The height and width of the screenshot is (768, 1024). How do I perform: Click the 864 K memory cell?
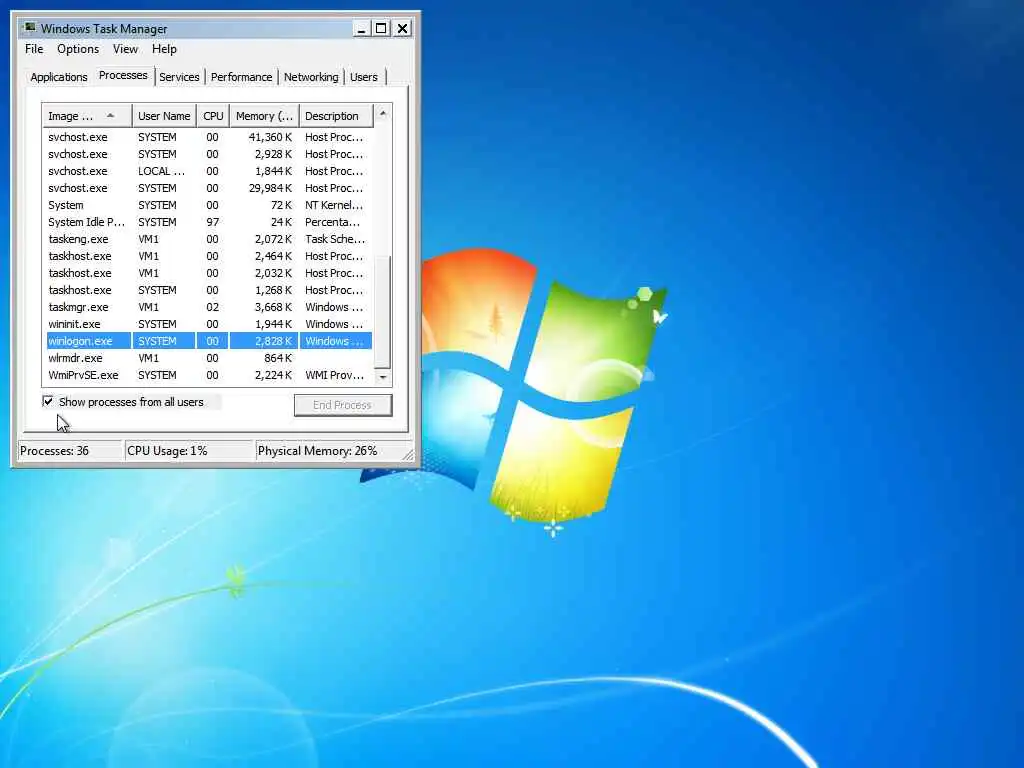(278, 358)
